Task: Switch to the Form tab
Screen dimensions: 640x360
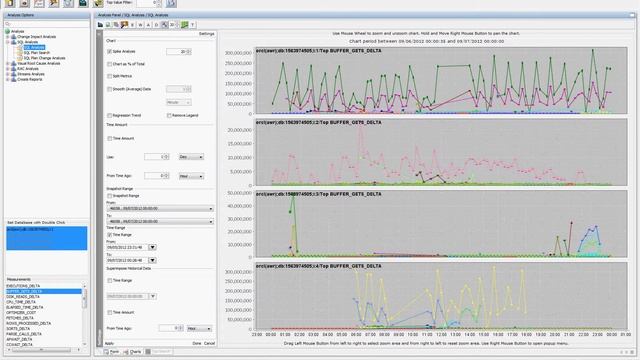Action: tap(111, 352)
